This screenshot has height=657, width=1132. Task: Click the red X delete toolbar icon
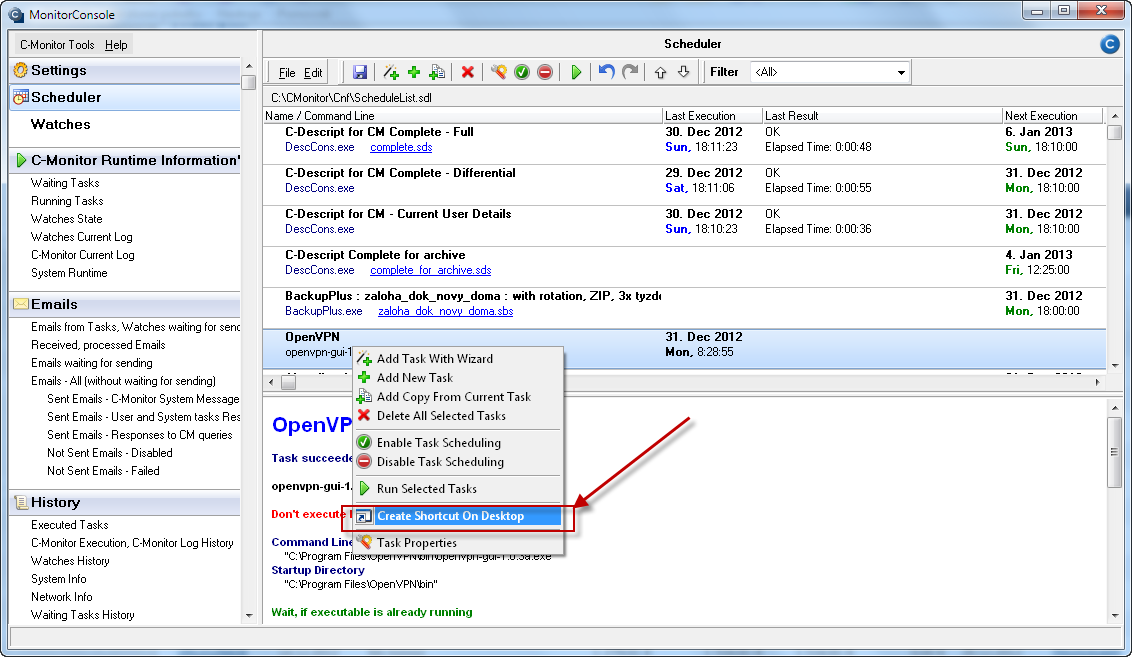point(468,72)
